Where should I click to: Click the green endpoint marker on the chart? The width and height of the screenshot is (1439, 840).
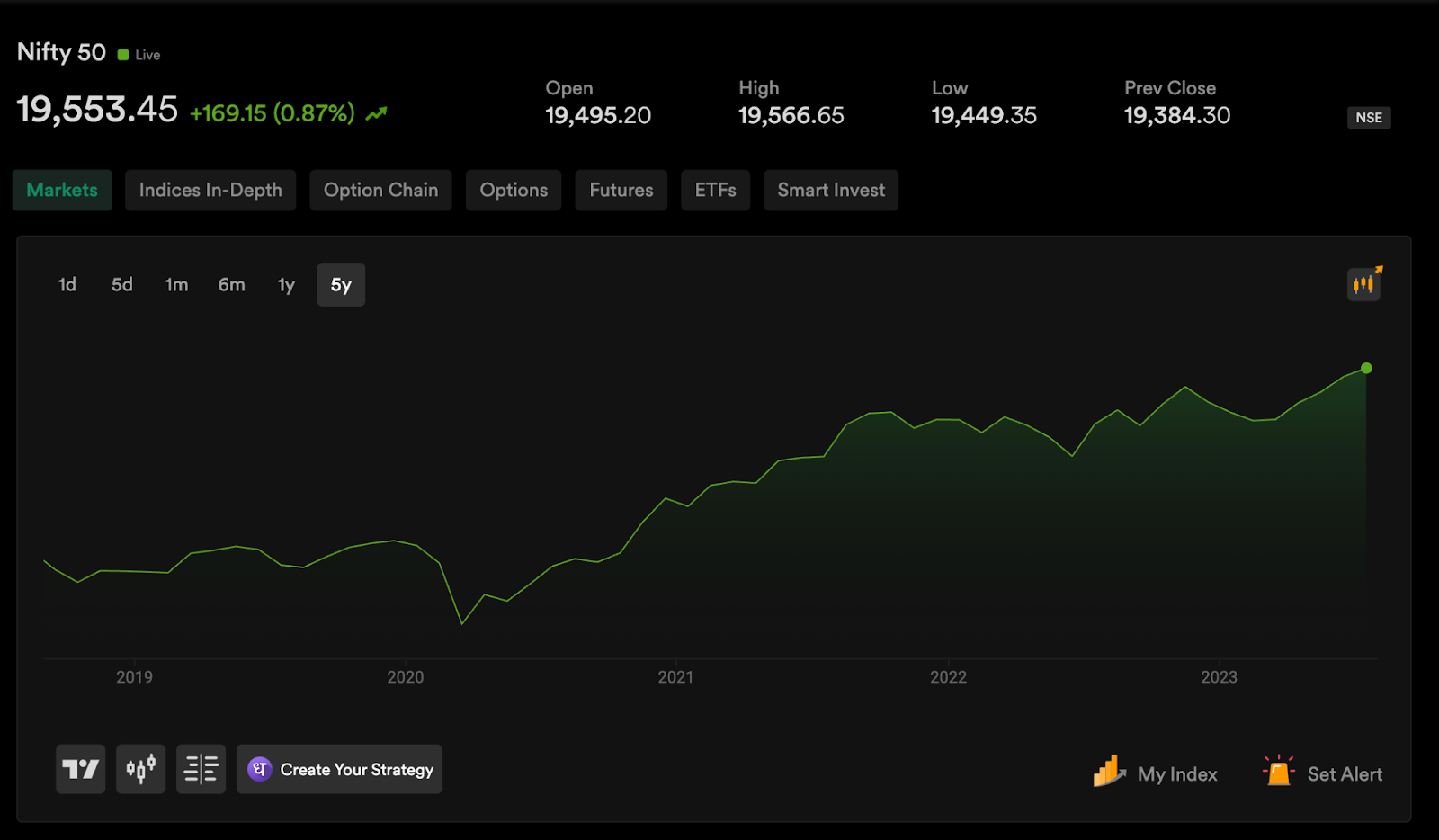point(1366,368)
